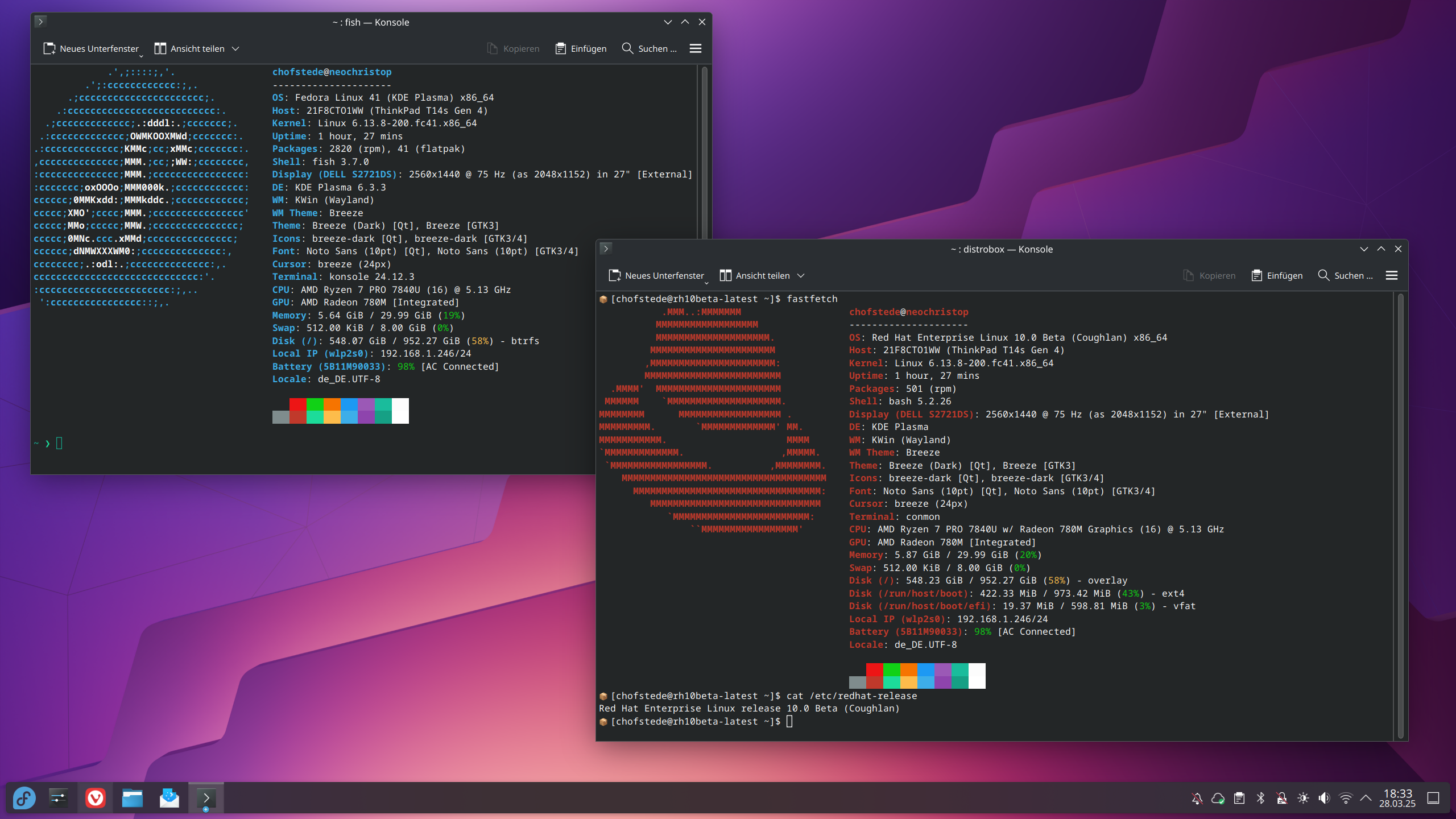Image resolution: width=1456 pixels, height=819 pixels.
Task: Open the screen brightness tray icon
Action: (x=1303, y=798)
